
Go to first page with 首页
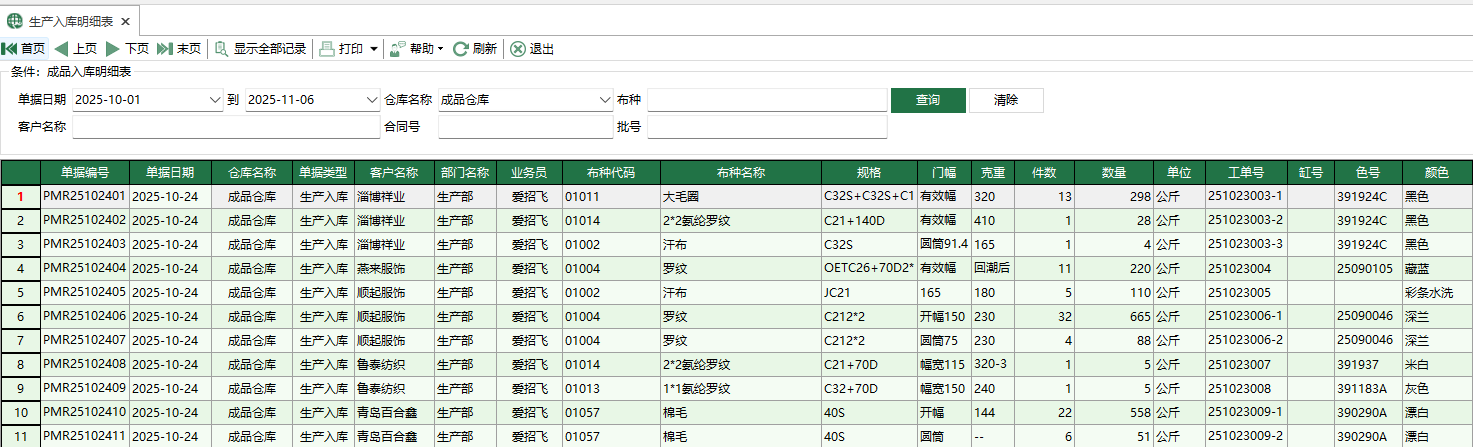point(24,48)
